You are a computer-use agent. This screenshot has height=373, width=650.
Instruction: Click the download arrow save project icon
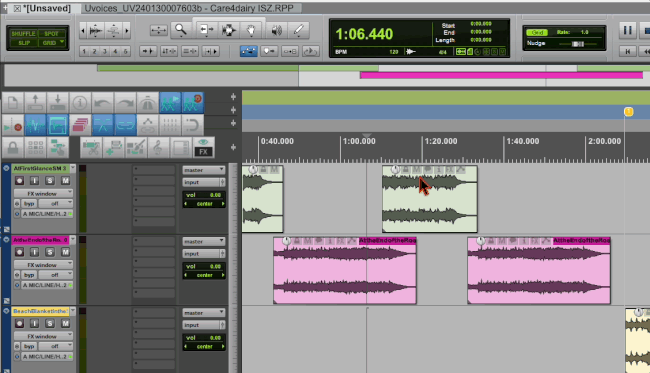coord(57,102)
